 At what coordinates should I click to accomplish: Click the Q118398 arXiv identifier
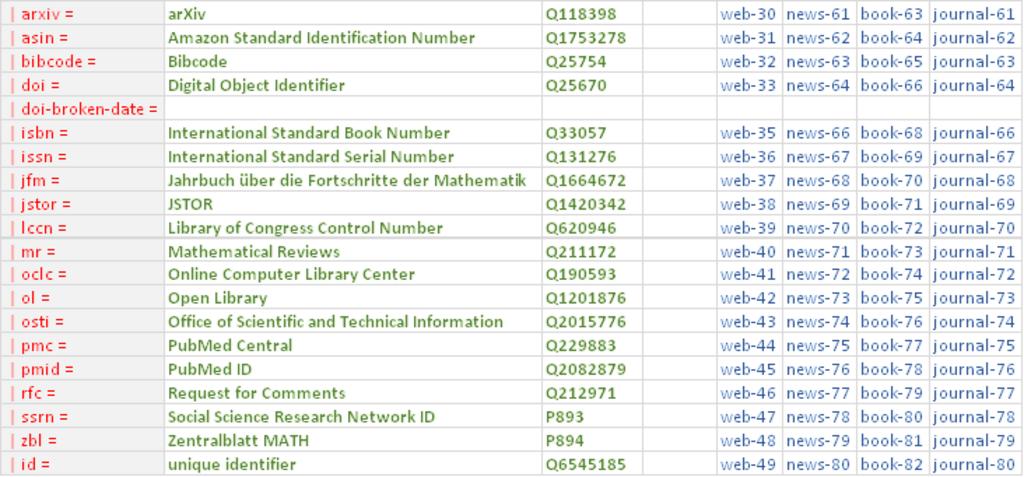point(581,14)
